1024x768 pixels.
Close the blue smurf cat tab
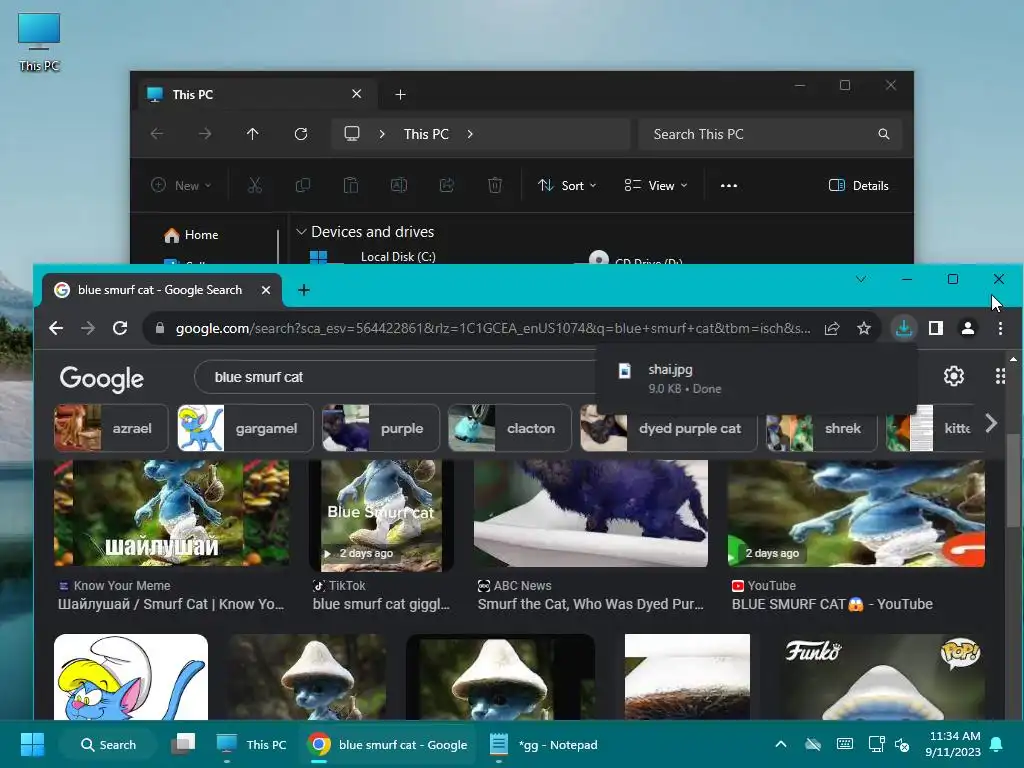pos(266,290)
